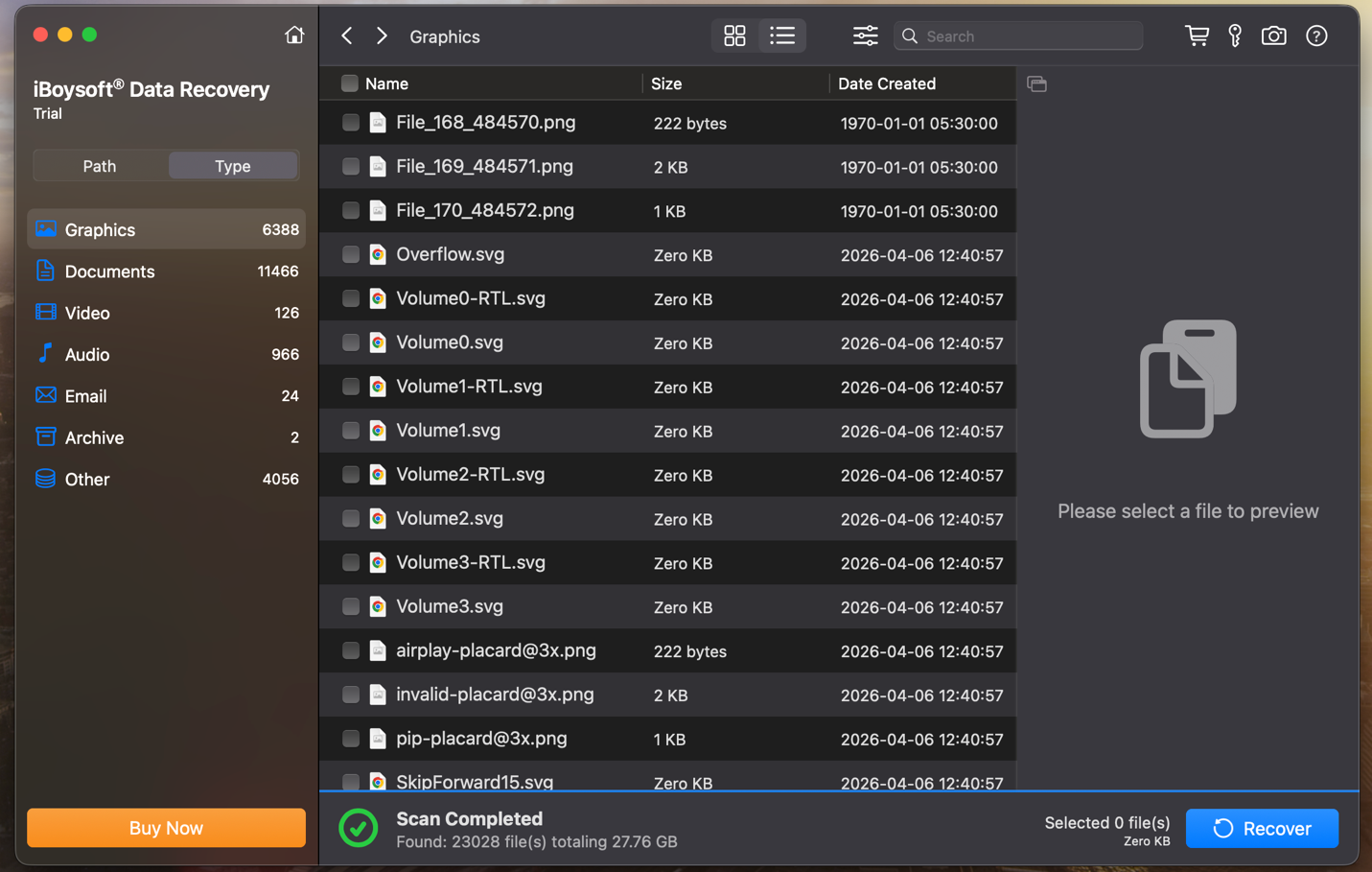Click the Archive box icon

45,436
